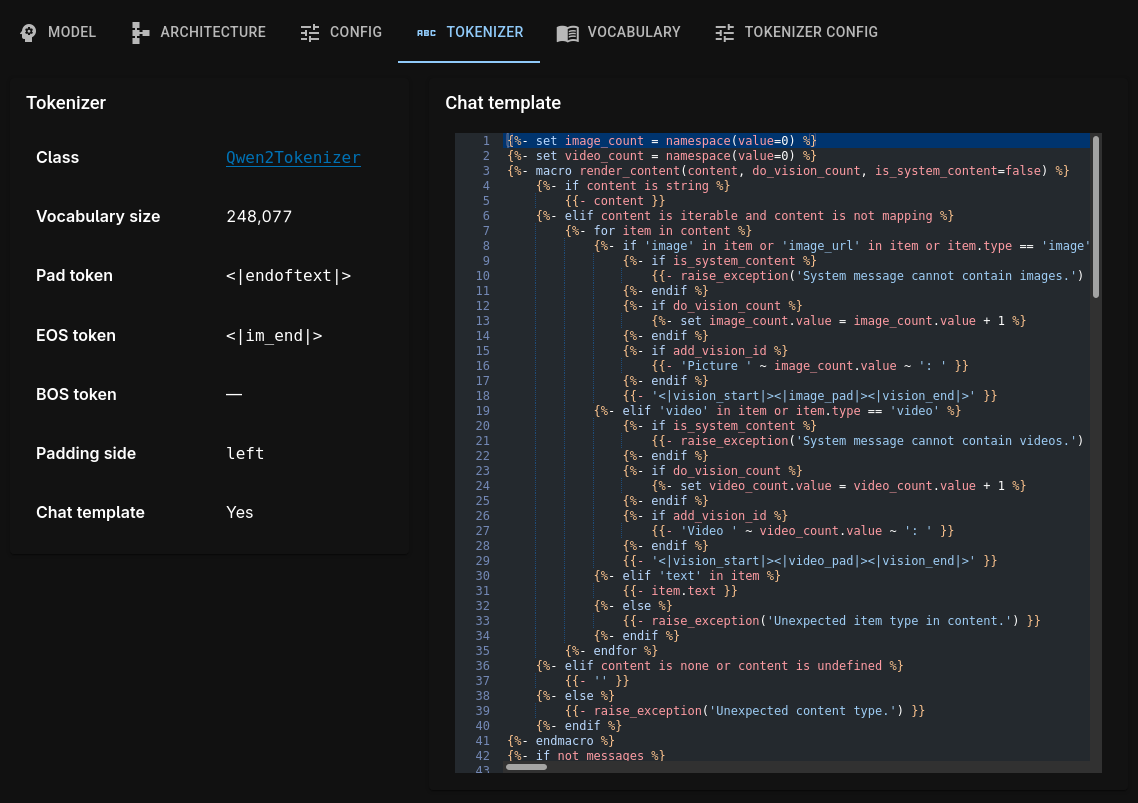Click the macro render_content line
The width and height of the screenshot is (1138, 803).
click(787, 171)
